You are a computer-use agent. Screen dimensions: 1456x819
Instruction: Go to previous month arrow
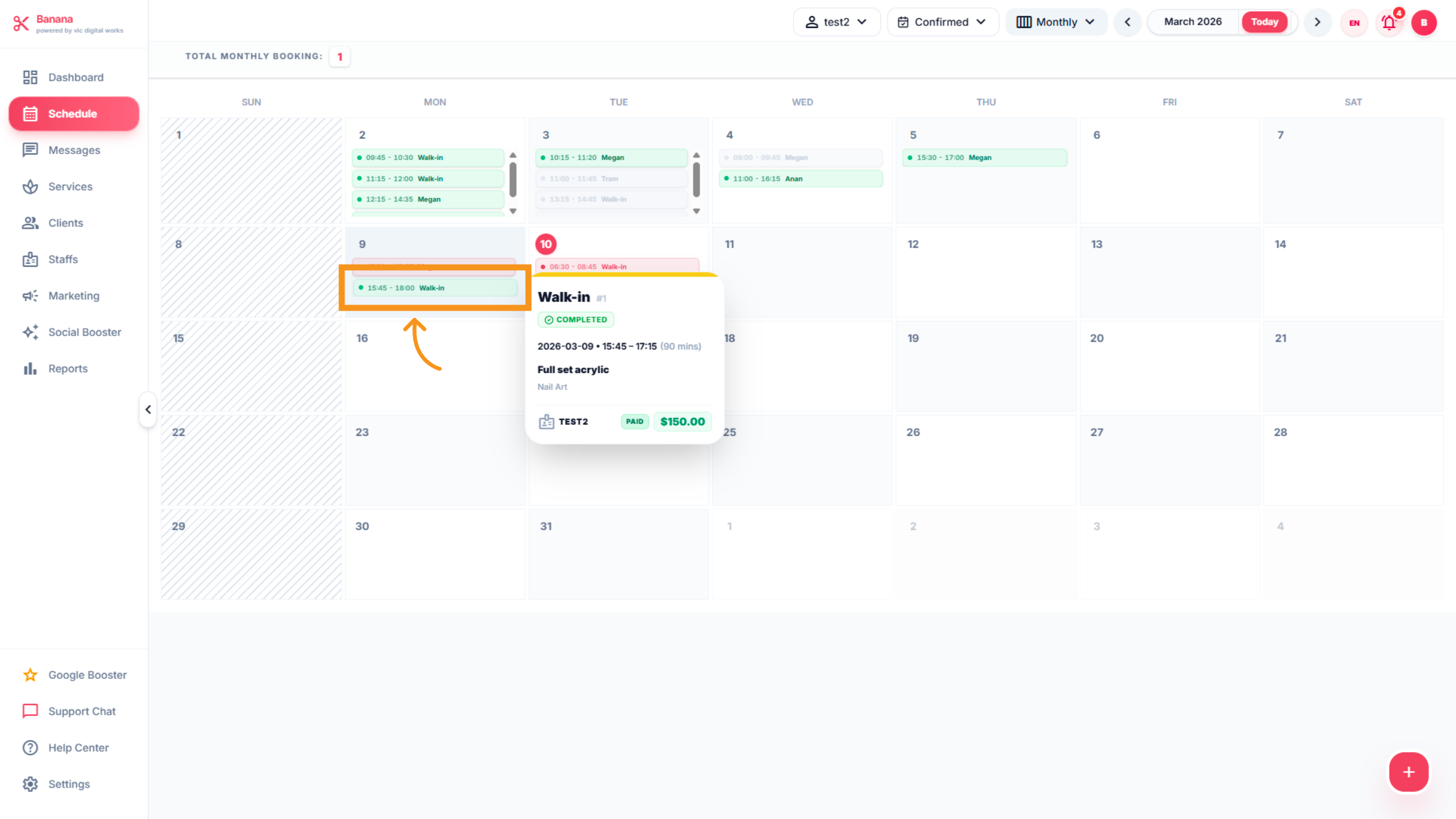(x=1127, y=22)
